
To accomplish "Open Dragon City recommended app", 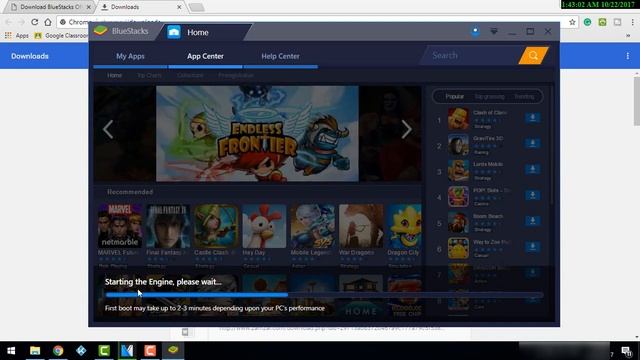I will pos(404,226).
